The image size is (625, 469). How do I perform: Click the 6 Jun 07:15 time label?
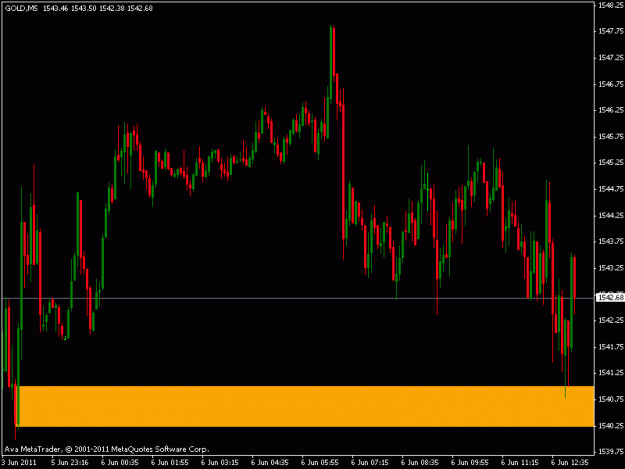click(x=369, y=463)
